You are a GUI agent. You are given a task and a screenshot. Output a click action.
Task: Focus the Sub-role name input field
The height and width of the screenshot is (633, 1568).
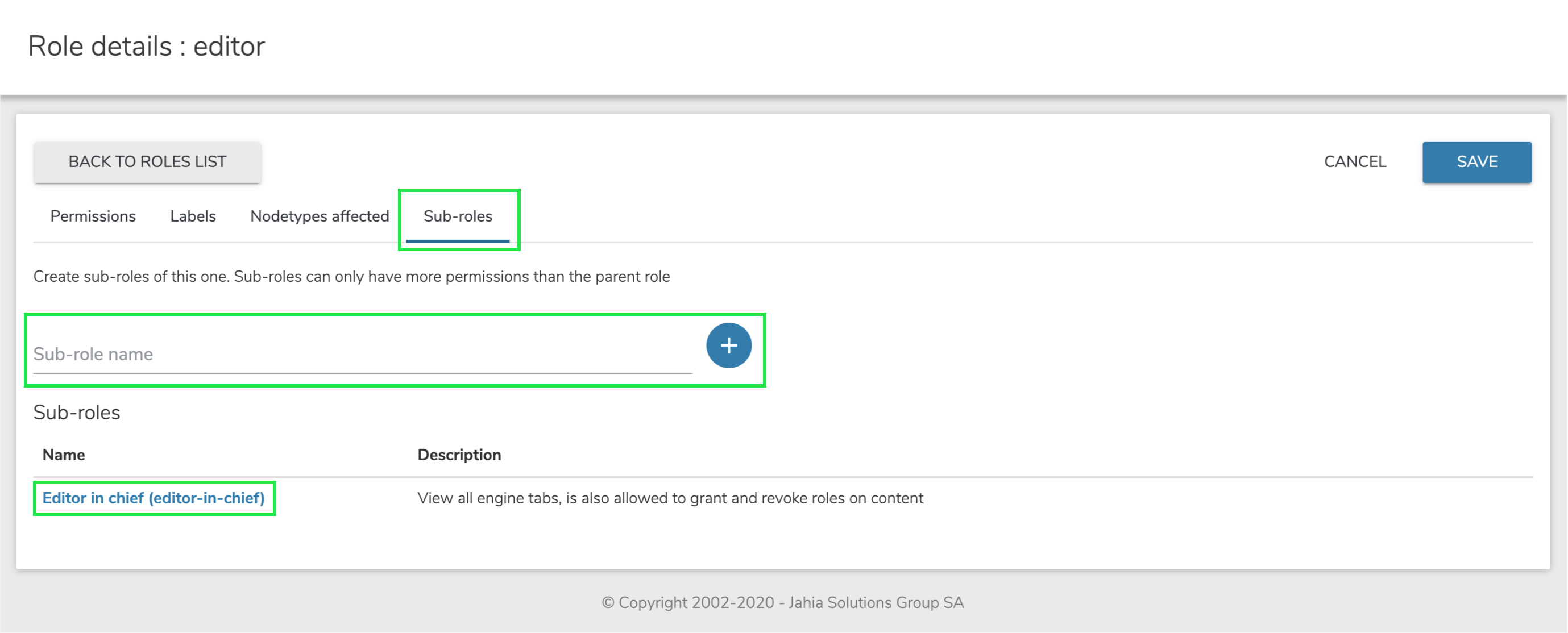point(304,353)
